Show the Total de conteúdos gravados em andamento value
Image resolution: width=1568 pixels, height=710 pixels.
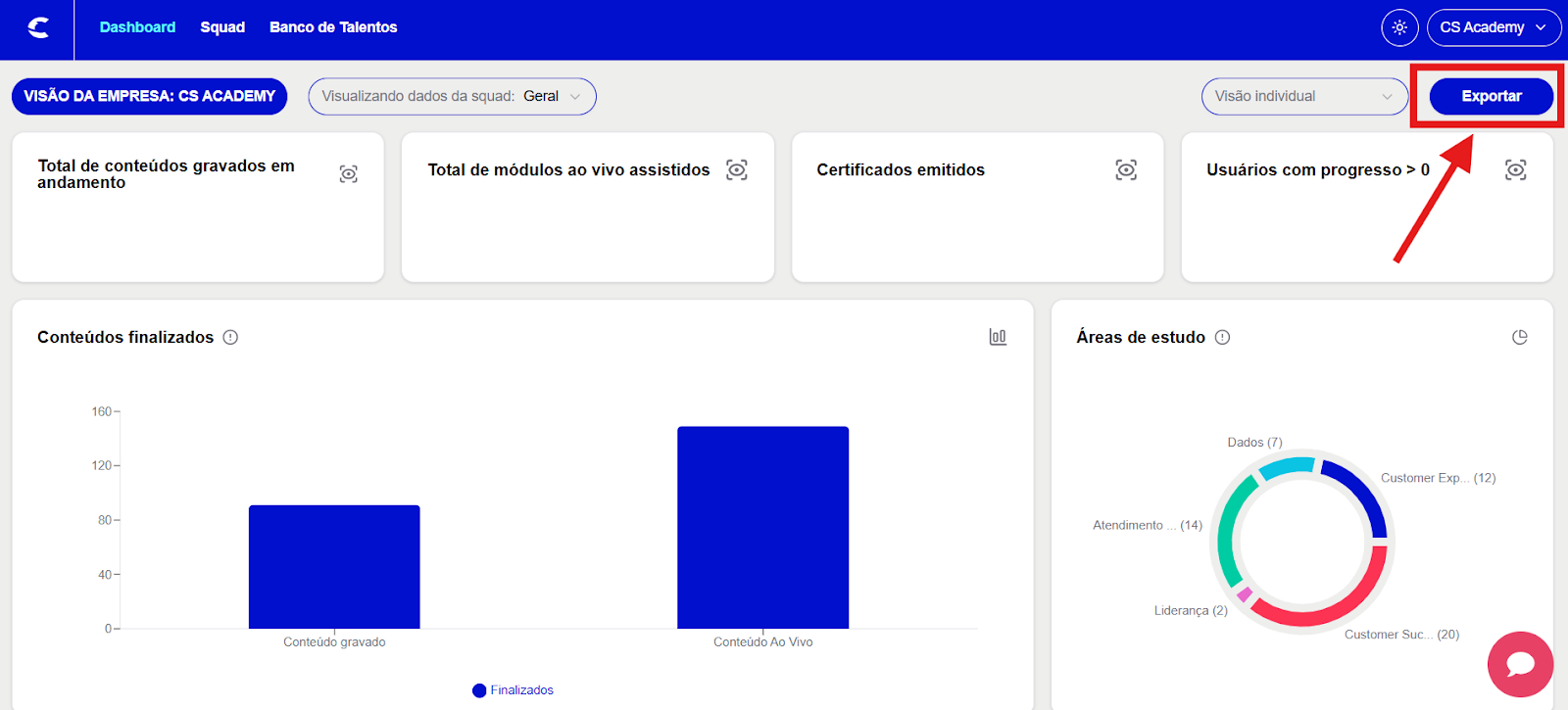(348, 174)
